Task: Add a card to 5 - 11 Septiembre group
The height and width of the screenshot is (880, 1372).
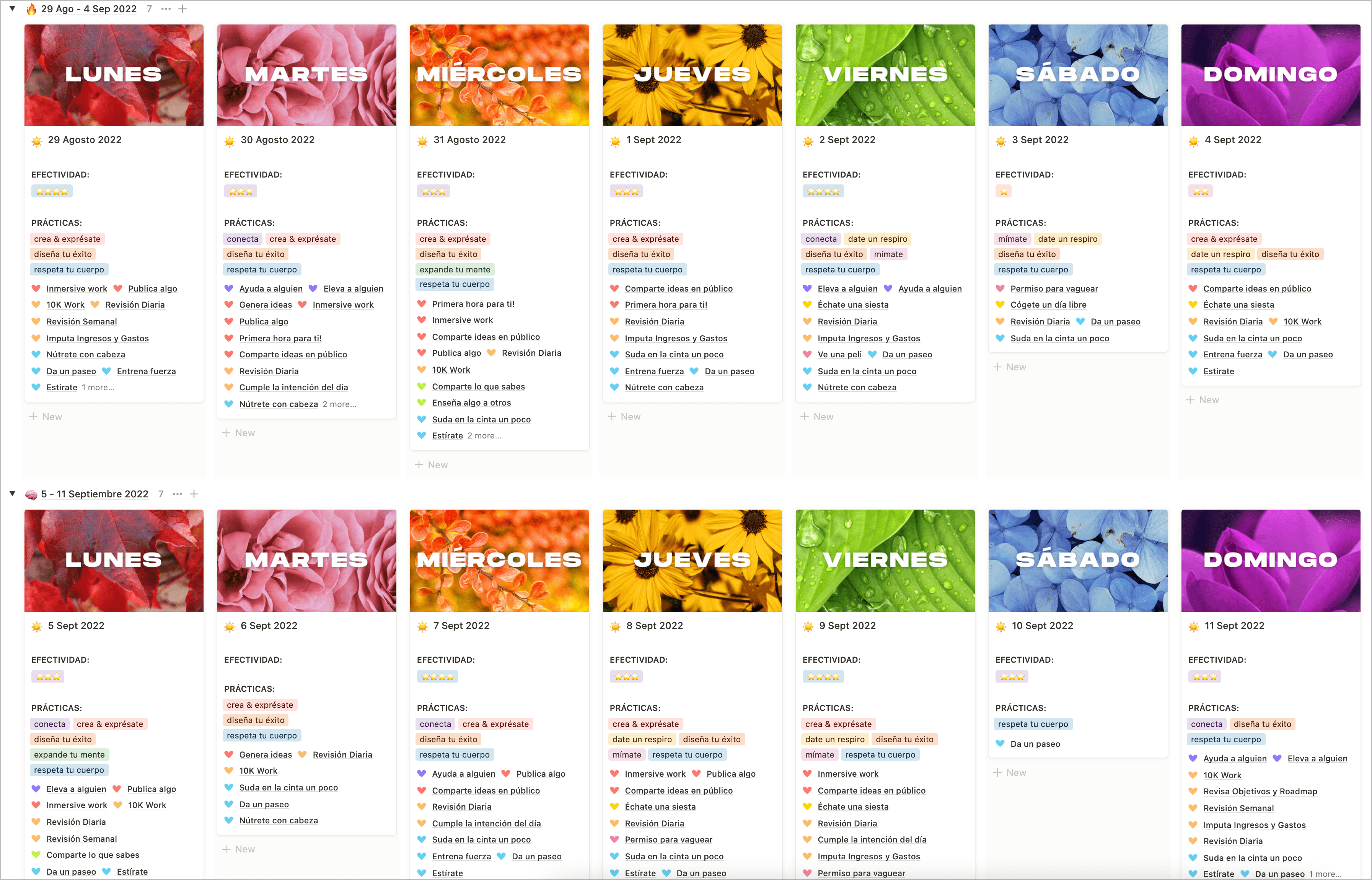Action: [194, 494]
